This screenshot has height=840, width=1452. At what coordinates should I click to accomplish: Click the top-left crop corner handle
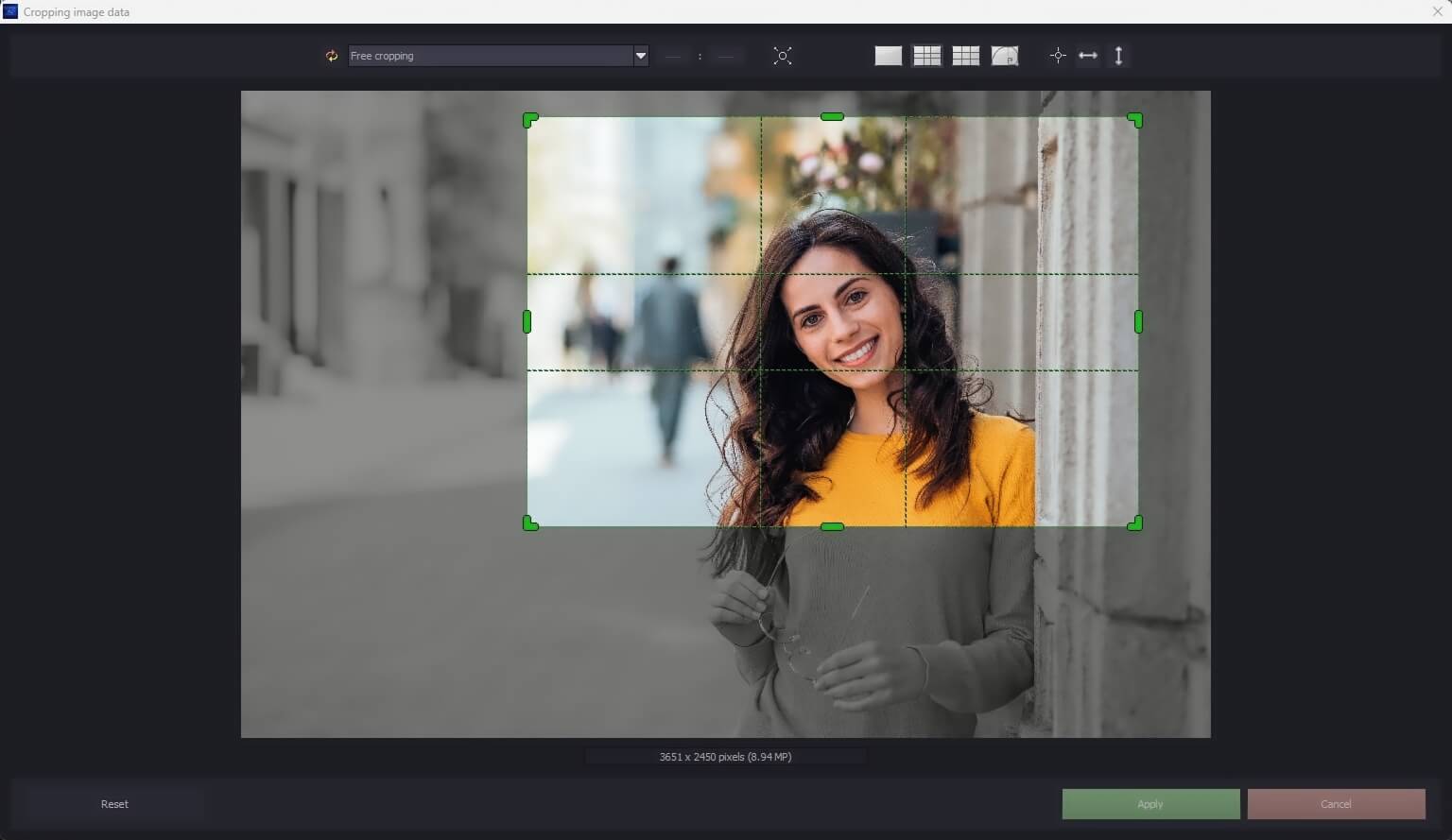[x=530, y=120]
